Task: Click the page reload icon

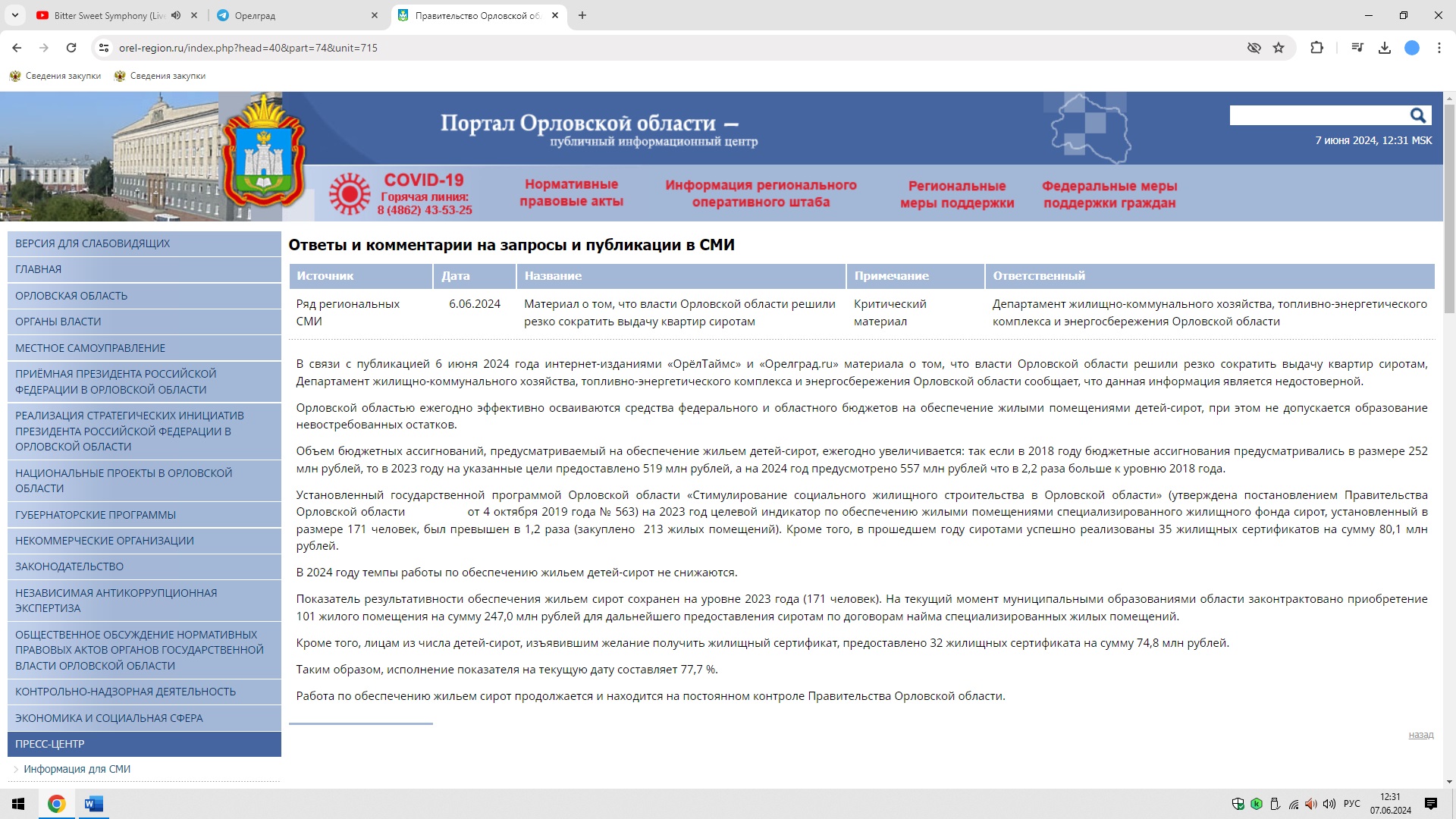Action: click(x=71, y=48)
